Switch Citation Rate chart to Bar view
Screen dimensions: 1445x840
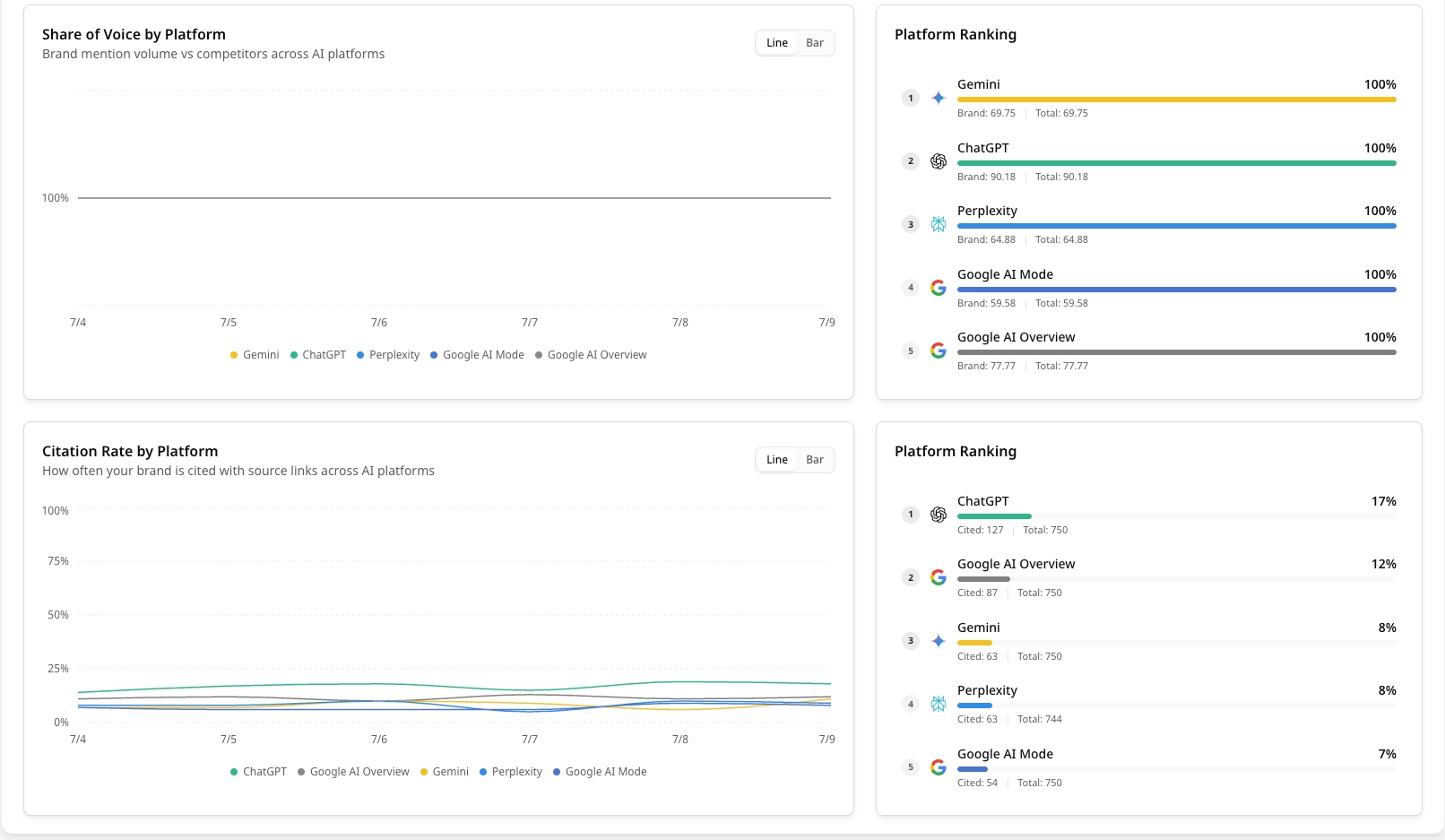coord(815,460)
